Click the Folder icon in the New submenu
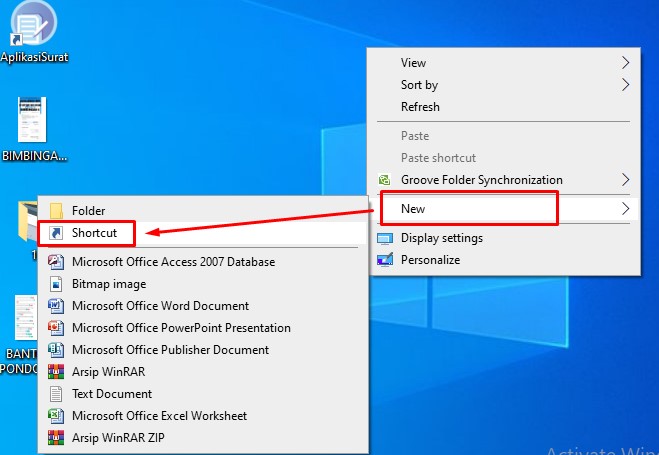Image resolution: width=659 pixels, height=455 pixels. (x=56, y=210)
